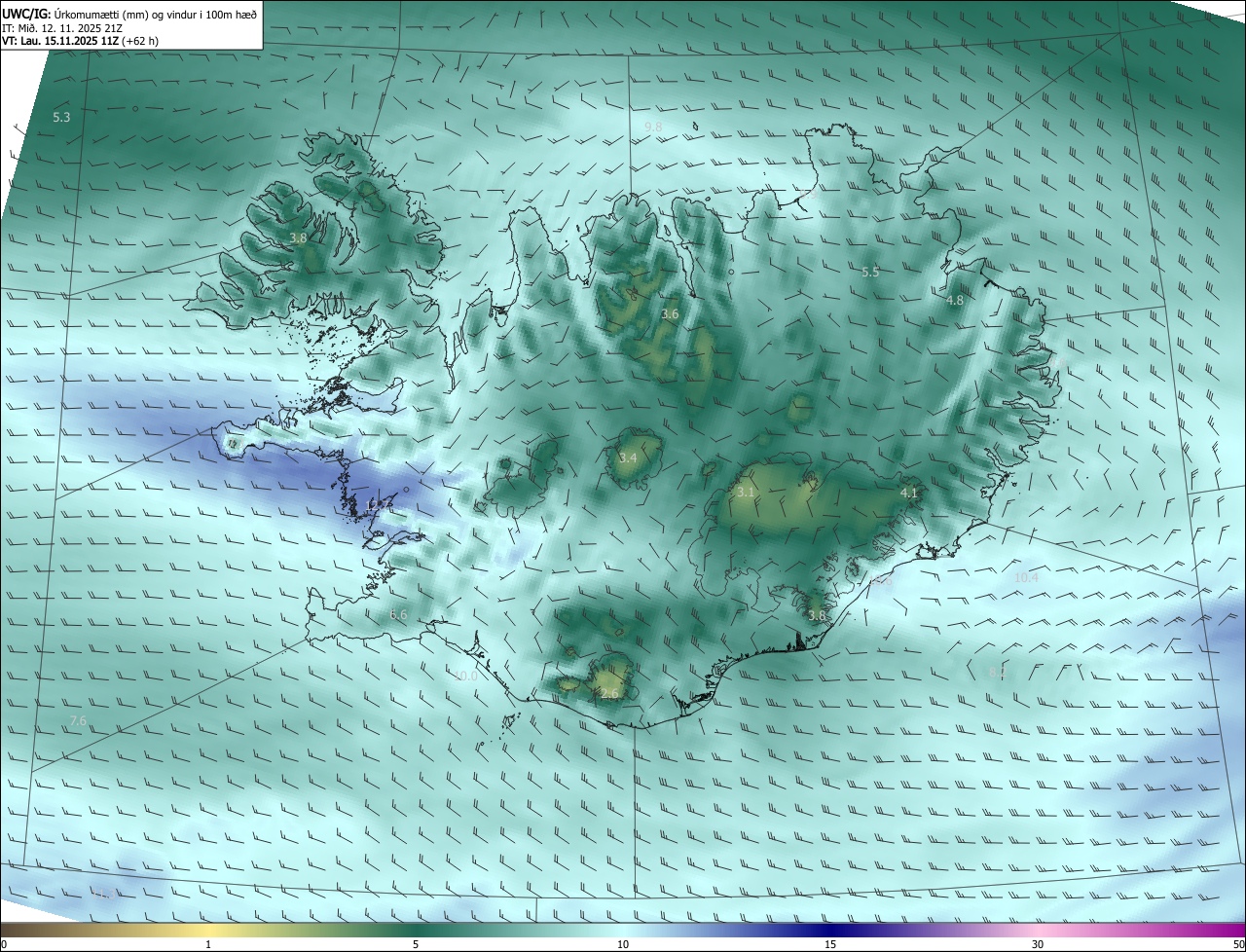
Task: Click the 3.4 value label on the central glacier
Action: [x=628, y=458]
